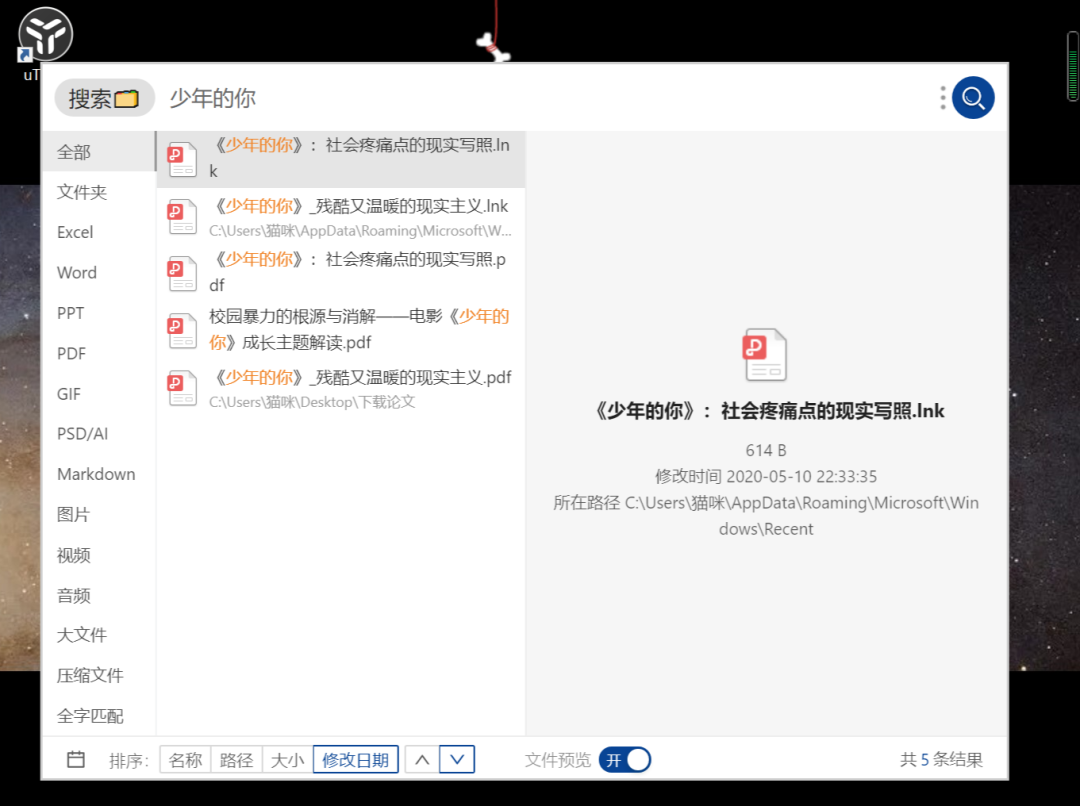
Task: Filter results by Markdown
Action: pos(98,475)
